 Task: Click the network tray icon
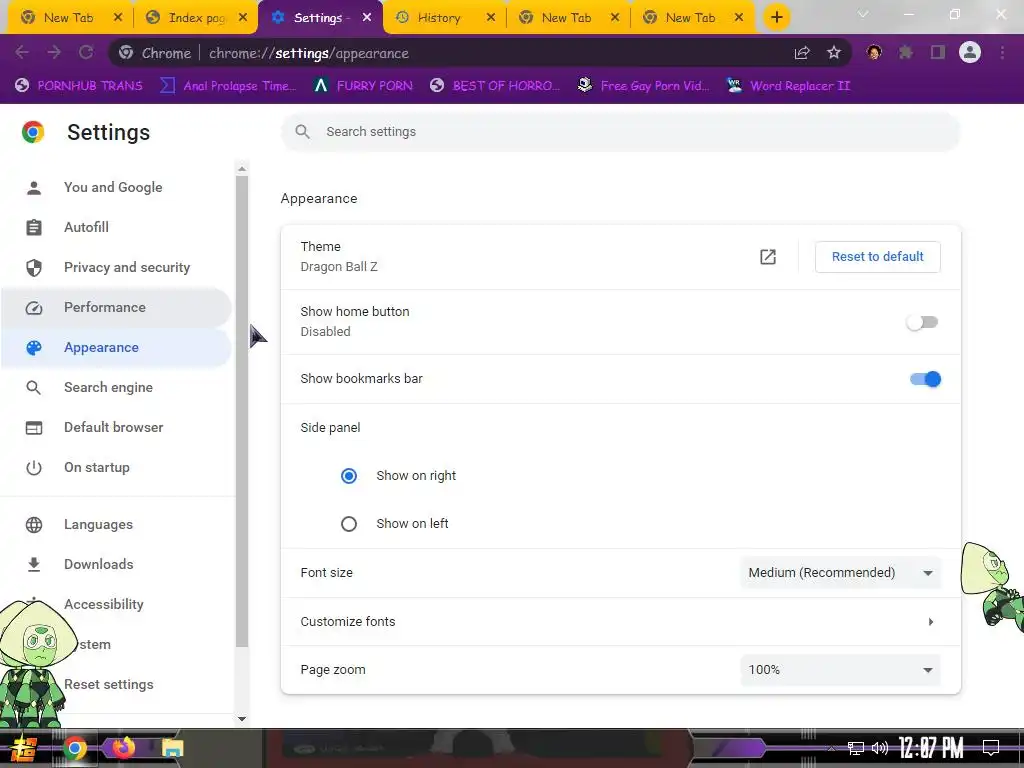pyautogui.click(x=856, y=748)
